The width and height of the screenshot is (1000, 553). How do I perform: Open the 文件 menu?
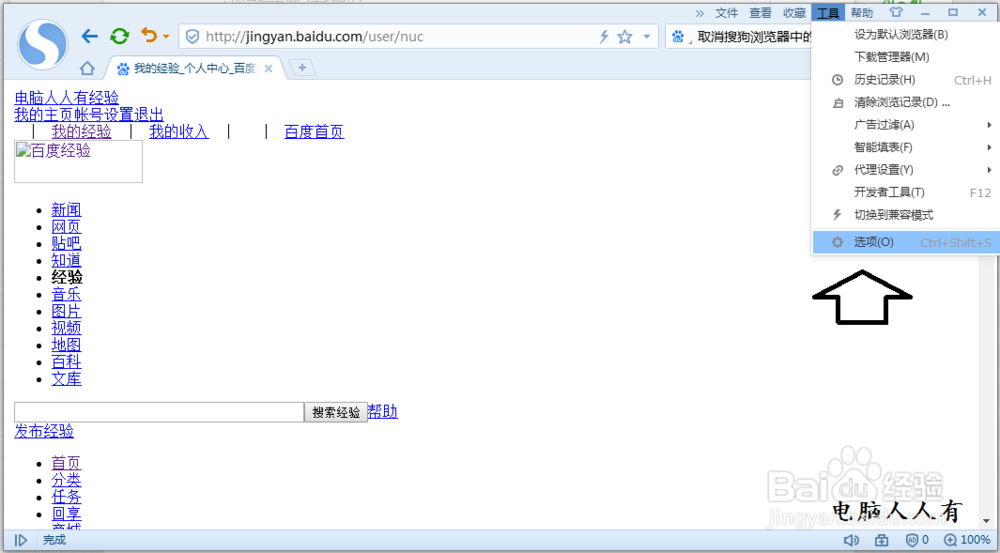(726, 13)
